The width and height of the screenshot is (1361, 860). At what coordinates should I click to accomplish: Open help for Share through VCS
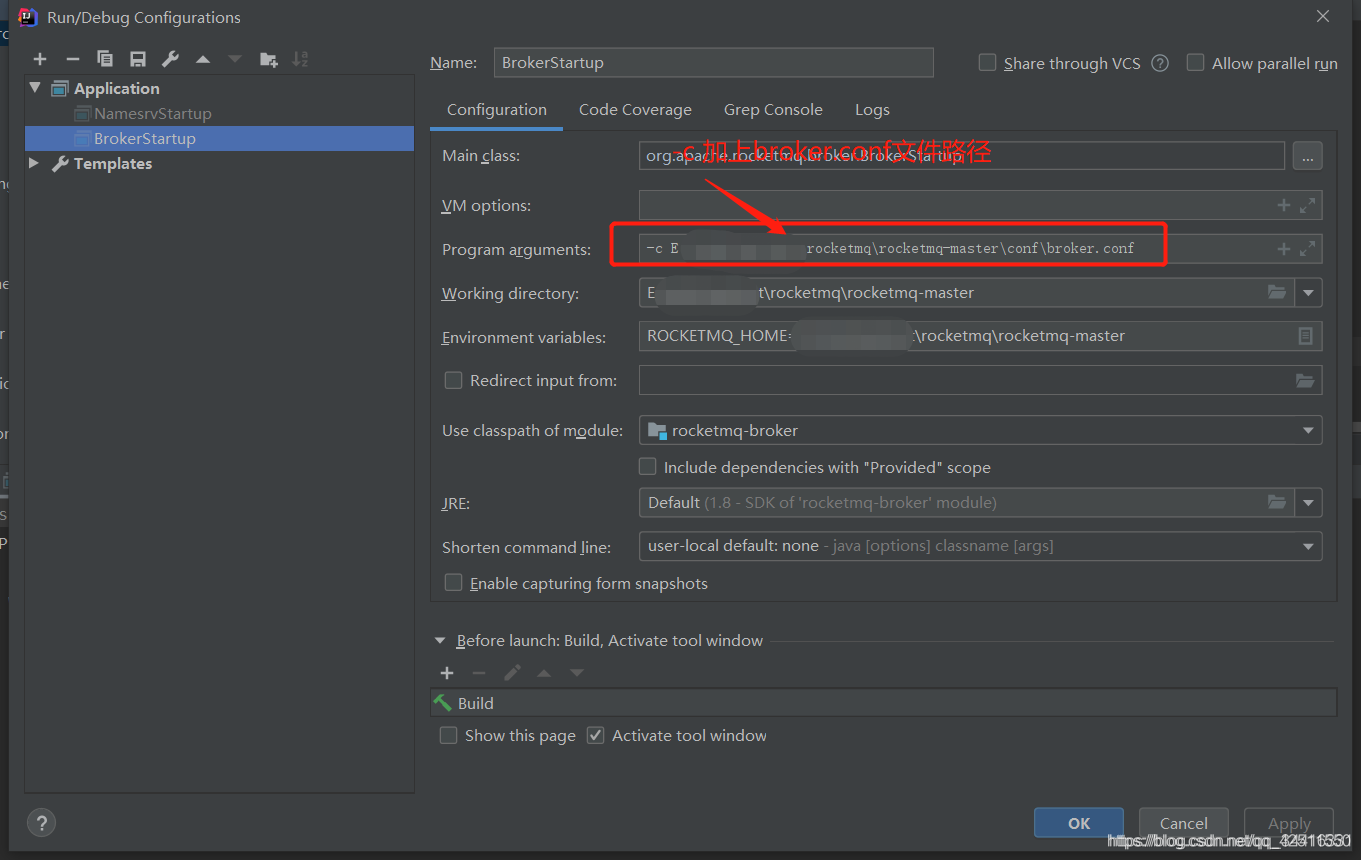pyautogui.click(x=1160, y=63)
